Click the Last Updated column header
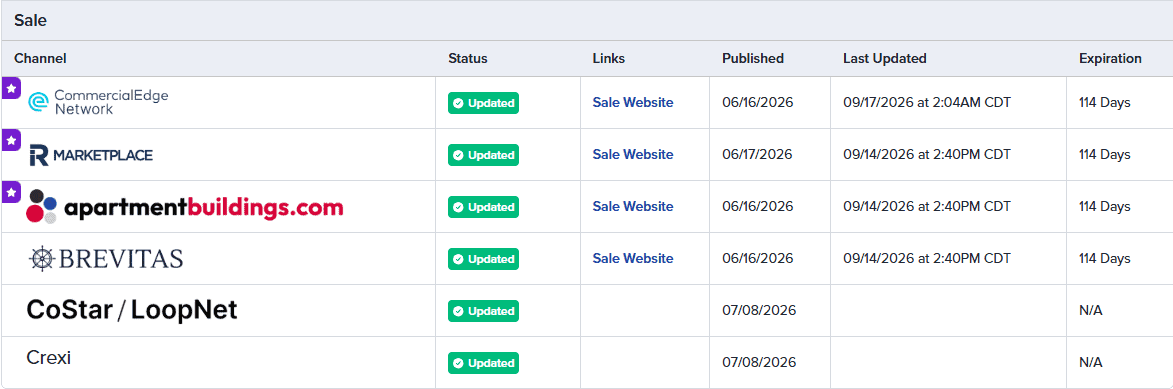The image size is (1173, 389). [884, 58]
